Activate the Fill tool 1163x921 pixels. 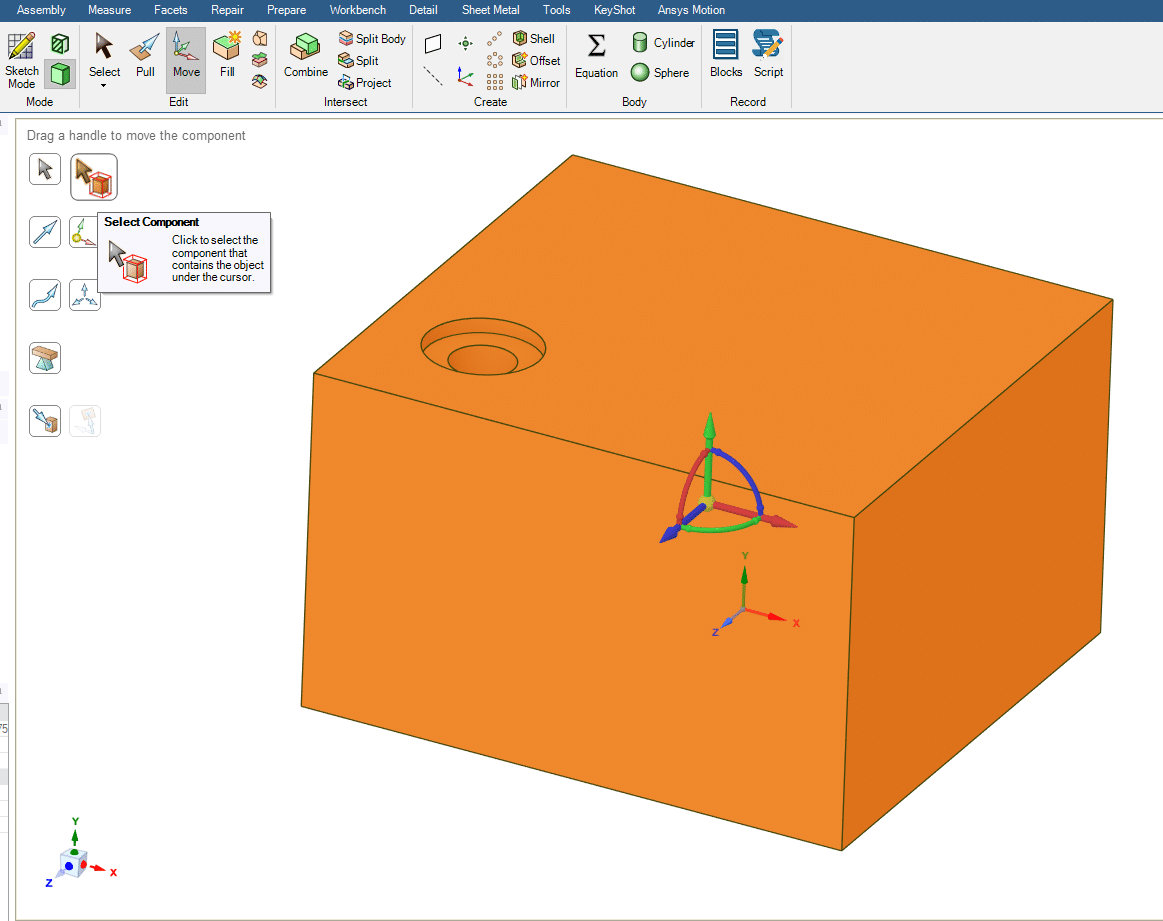(x=228, y=56)
